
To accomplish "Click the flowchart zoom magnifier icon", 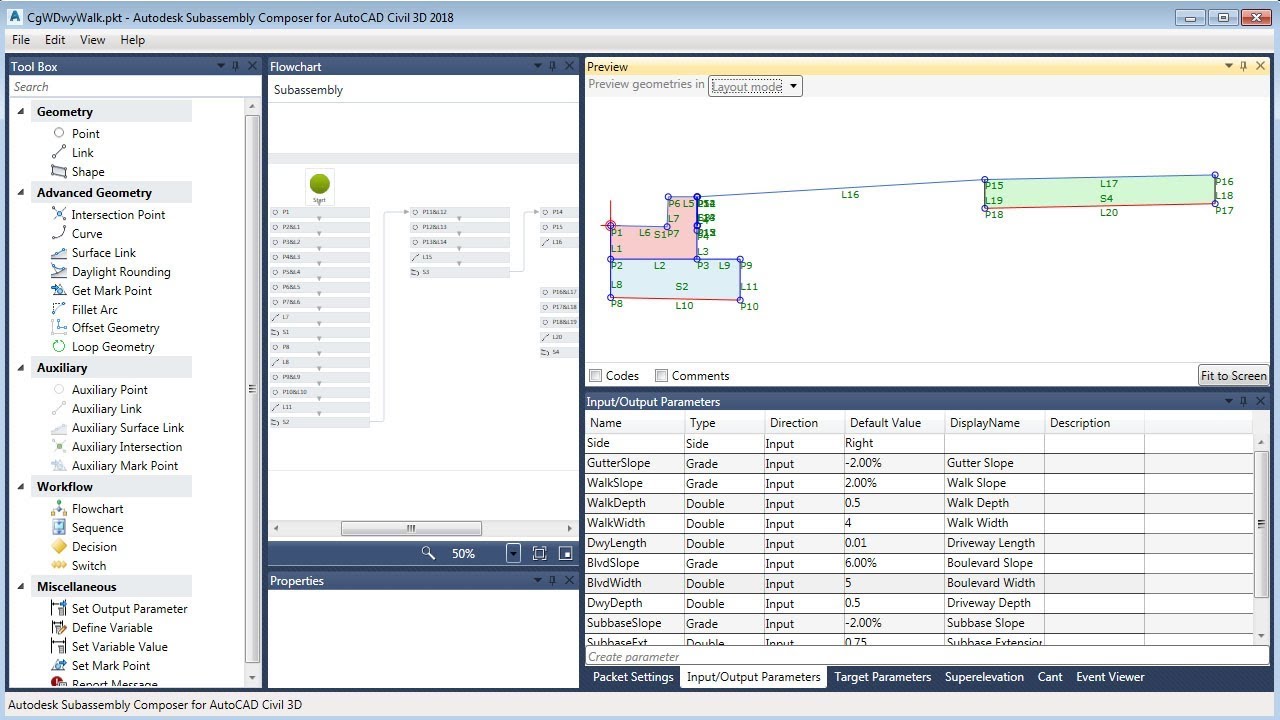I will coord(428,553).
